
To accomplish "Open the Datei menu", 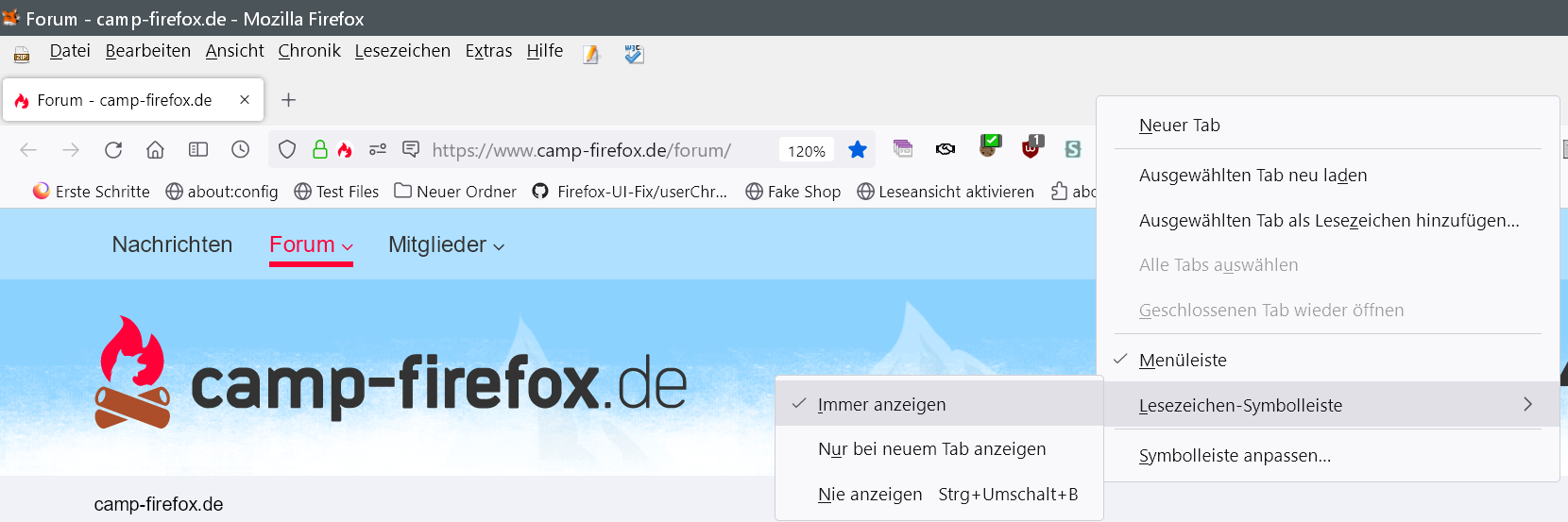I will tap(70, 51).
